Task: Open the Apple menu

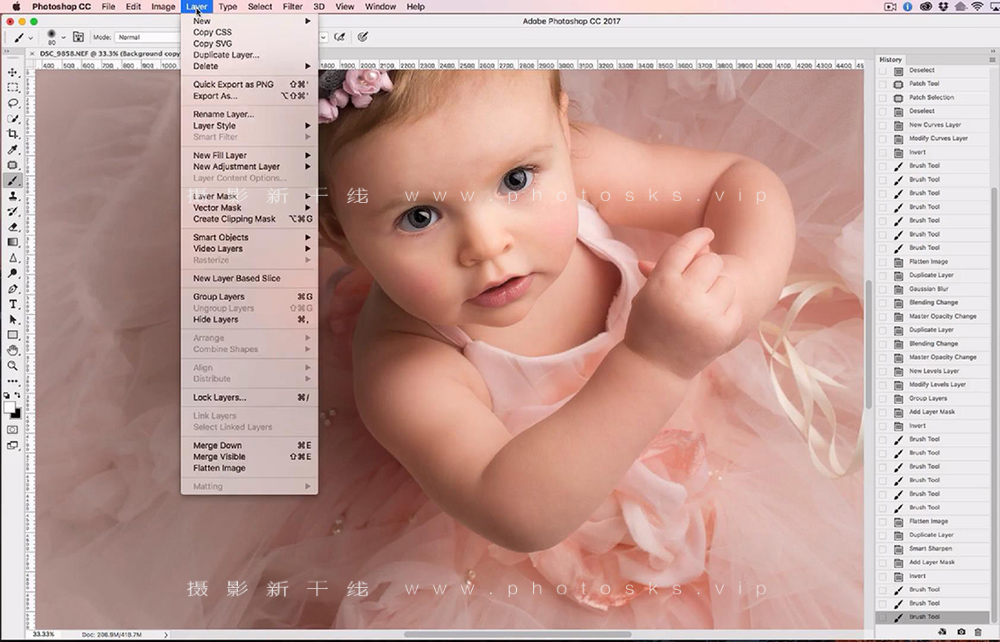Action: pos(15,6)
